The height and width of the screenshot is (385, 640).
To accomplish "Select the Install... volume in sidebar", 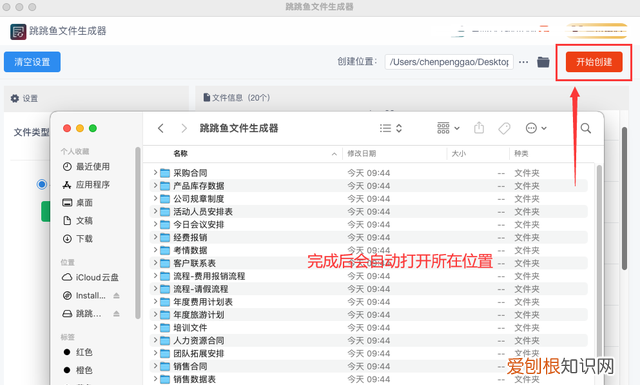I will pyautogui.click(x=84, y=295).
